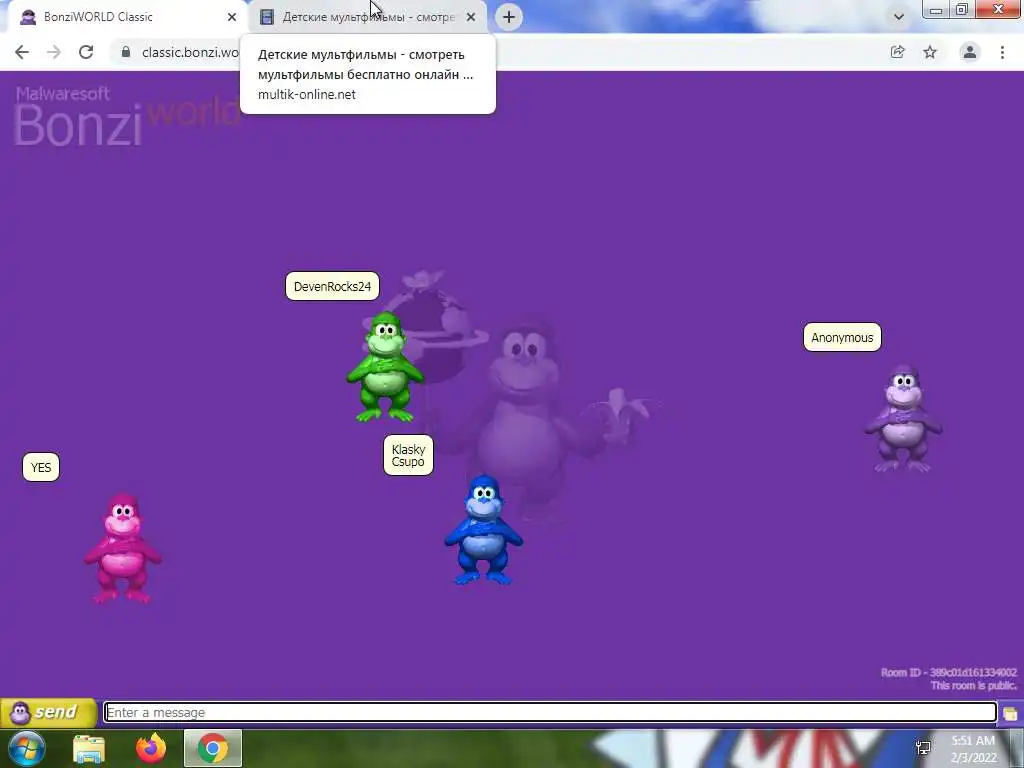Click the YES name bubble
The image size is (1024, 768).
pyautogui.click(x=41, y=468)
